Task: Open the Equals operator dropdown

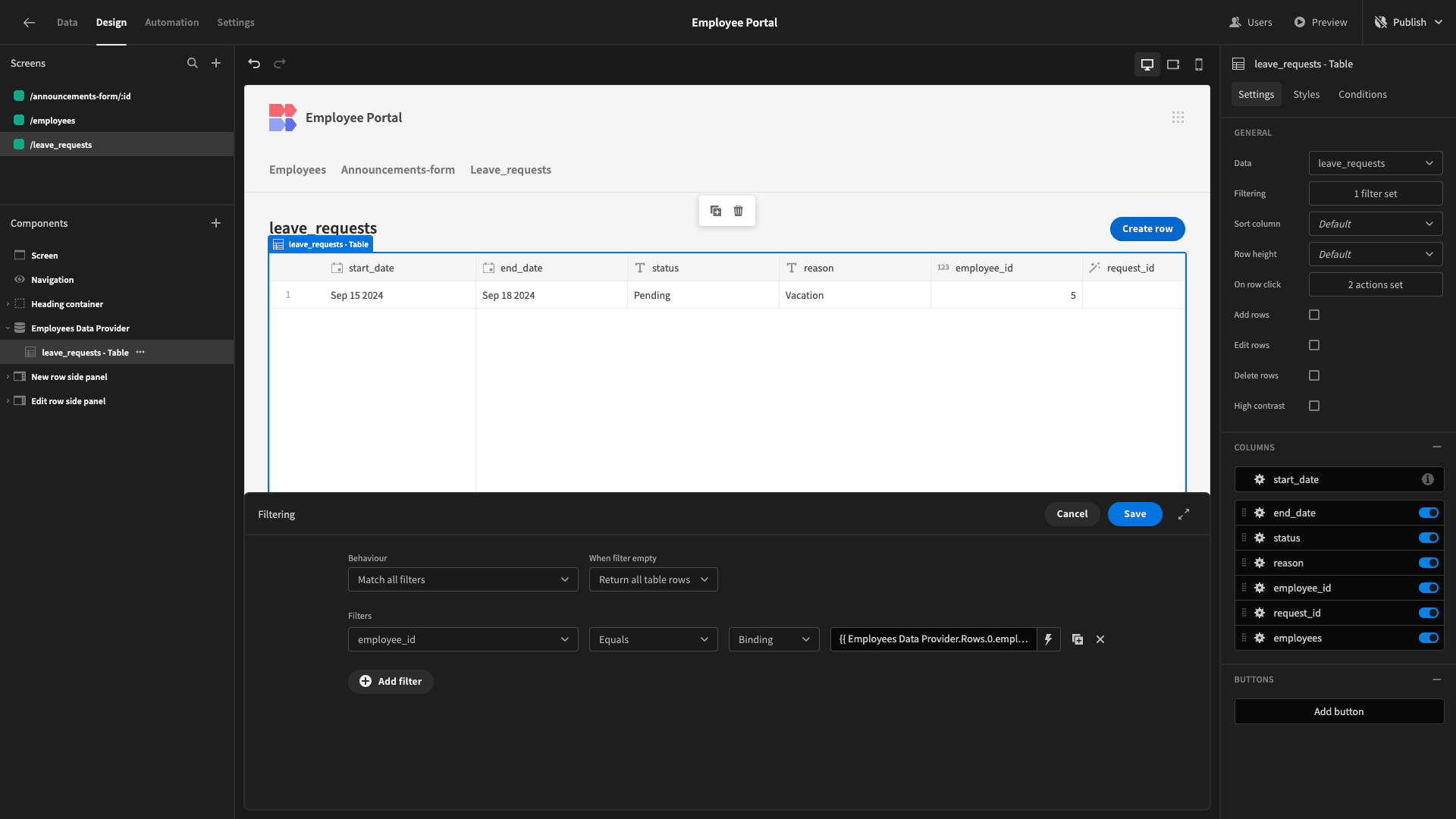Action: [x=654, y=639]
